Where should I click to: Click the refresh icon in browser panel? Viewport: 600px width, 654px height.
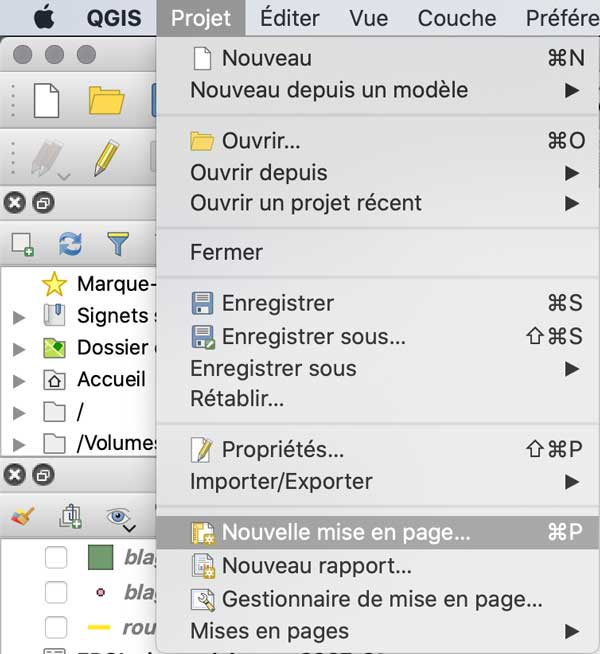(70, 243)
